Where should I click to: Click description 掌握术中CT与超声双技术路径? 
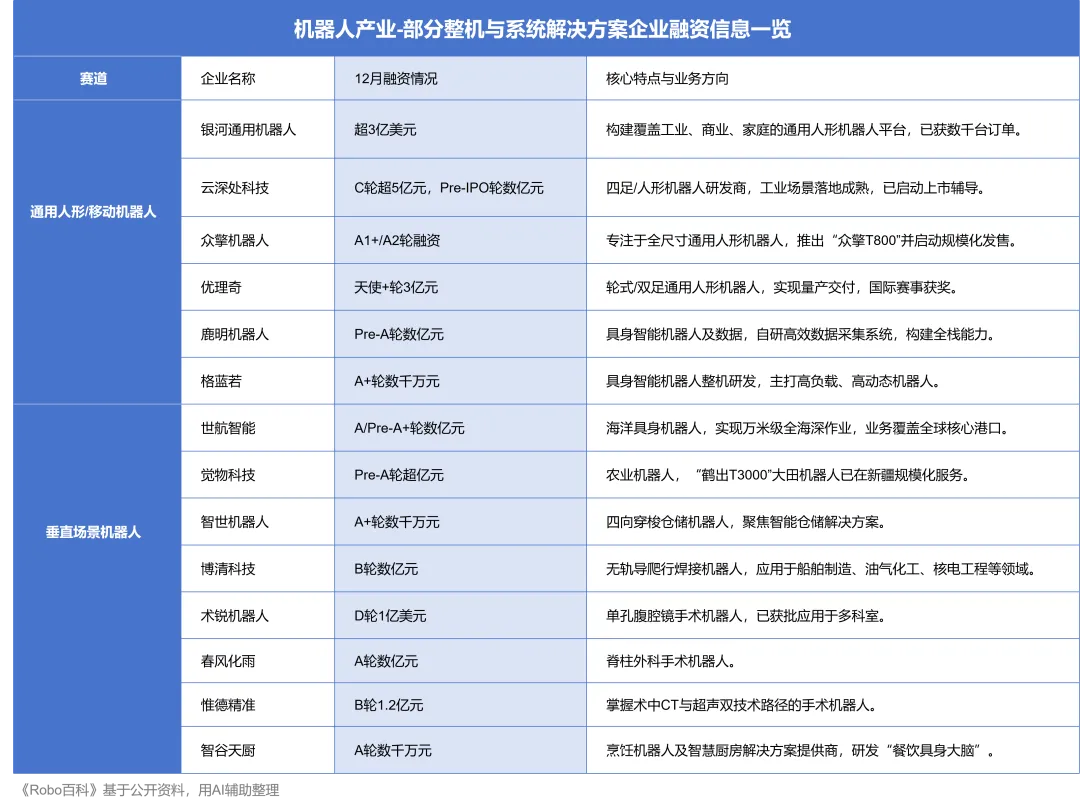pos(742,705)
